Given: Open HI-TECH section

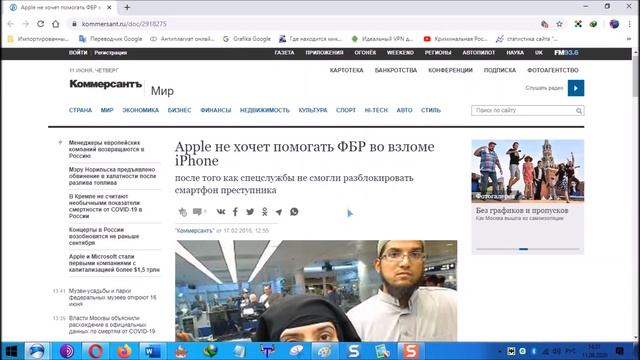Looking at the screenshot, I should tap(376, 110).
